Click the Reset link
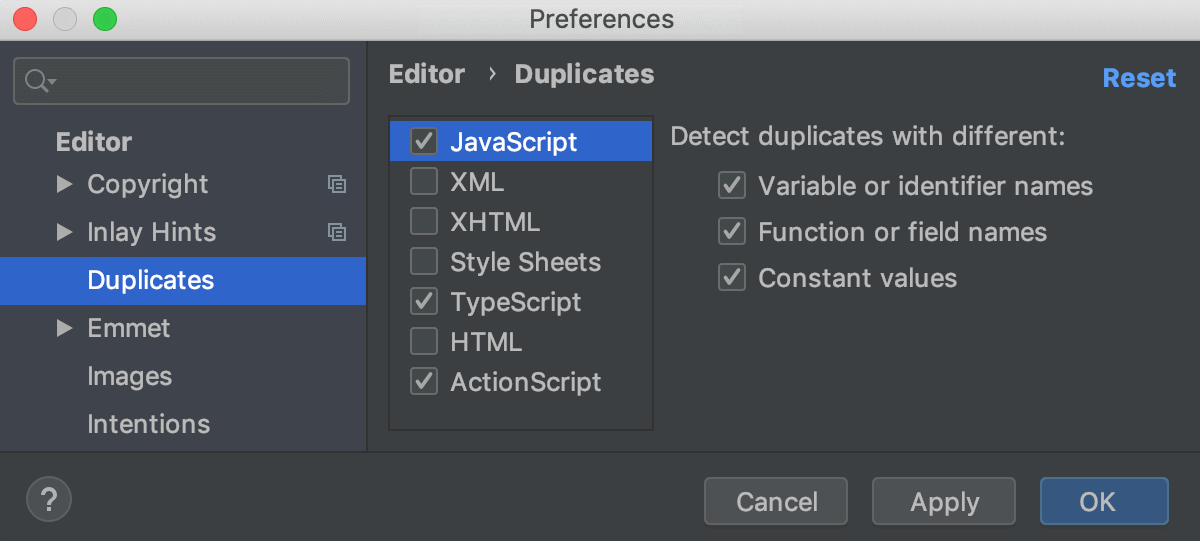 (1139, 78)
